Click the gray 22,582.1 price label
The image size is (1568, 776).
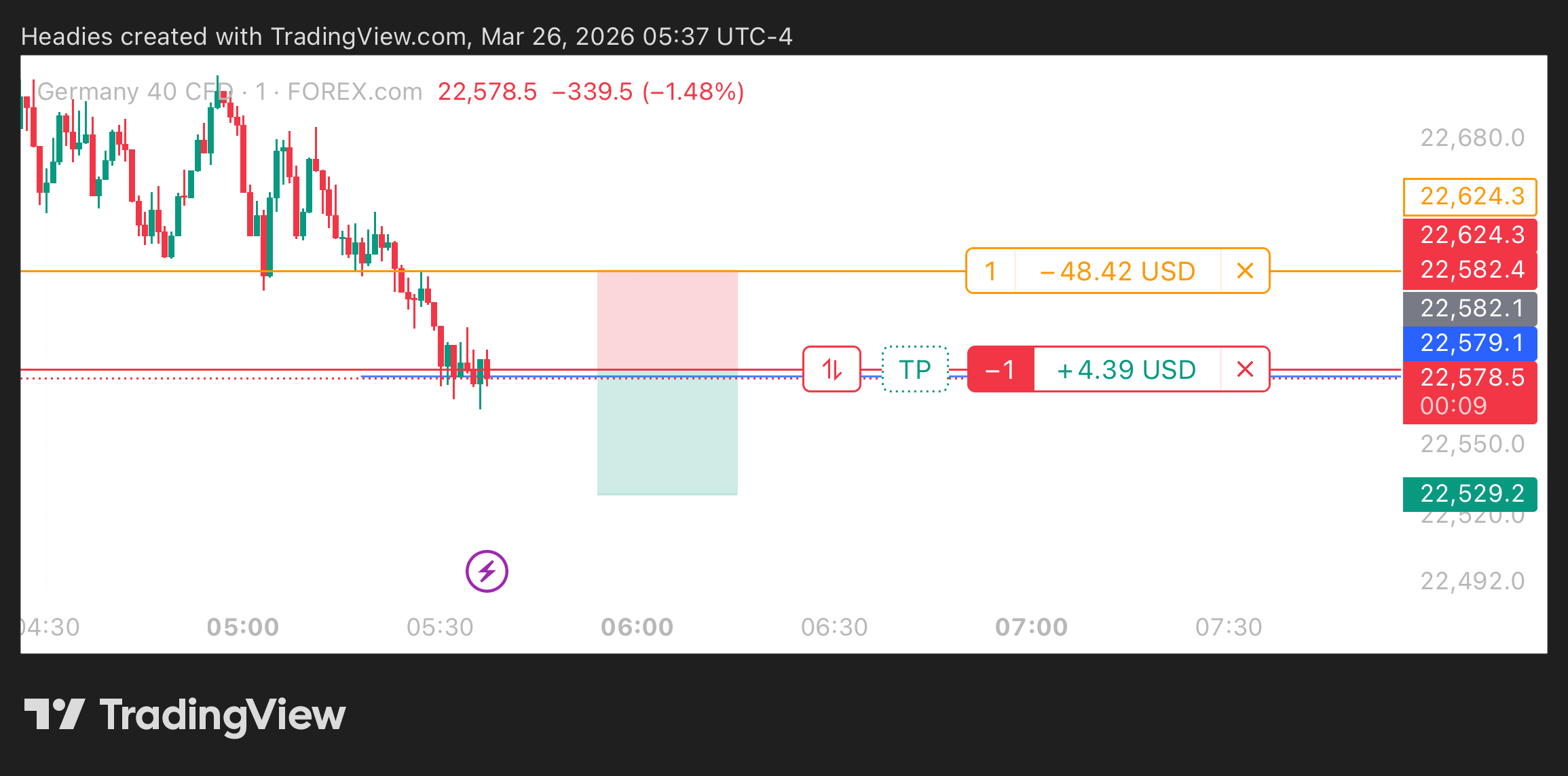pyautogui.click(x=1470, y=308)
